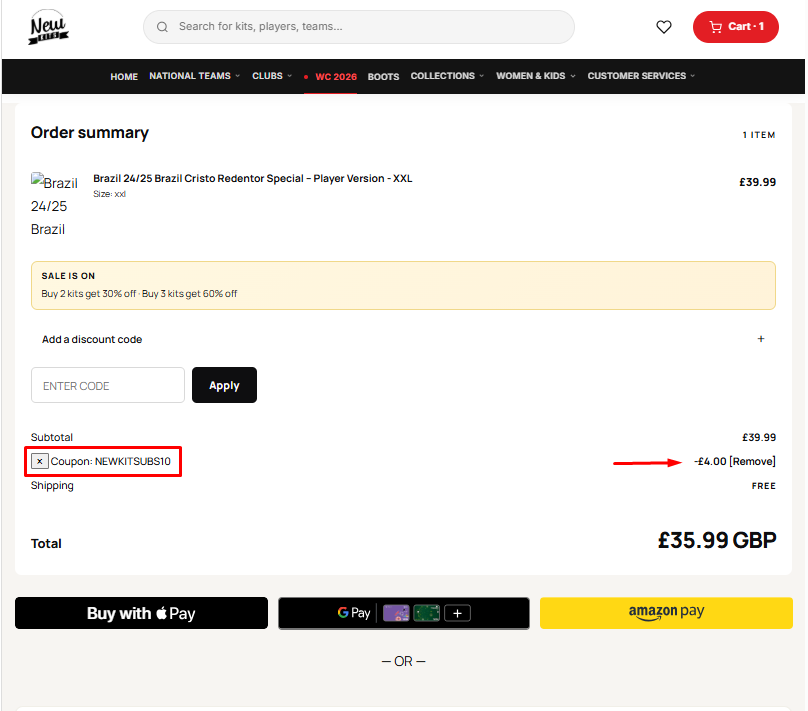Pay using the Google Pay button

pos(404,613)
